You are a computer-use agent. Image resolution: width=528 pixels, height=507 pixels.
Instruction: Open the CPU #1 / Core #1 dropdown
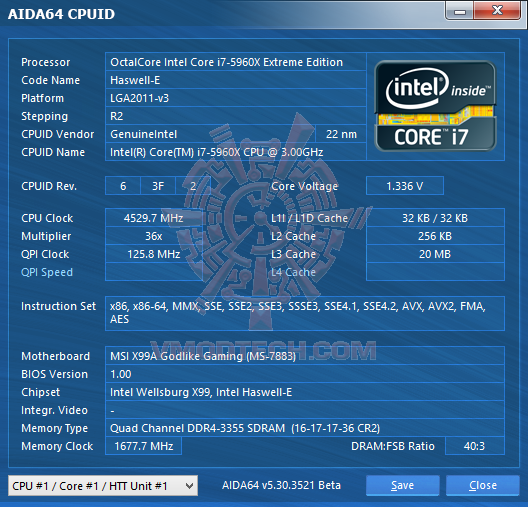pos(103,485)
